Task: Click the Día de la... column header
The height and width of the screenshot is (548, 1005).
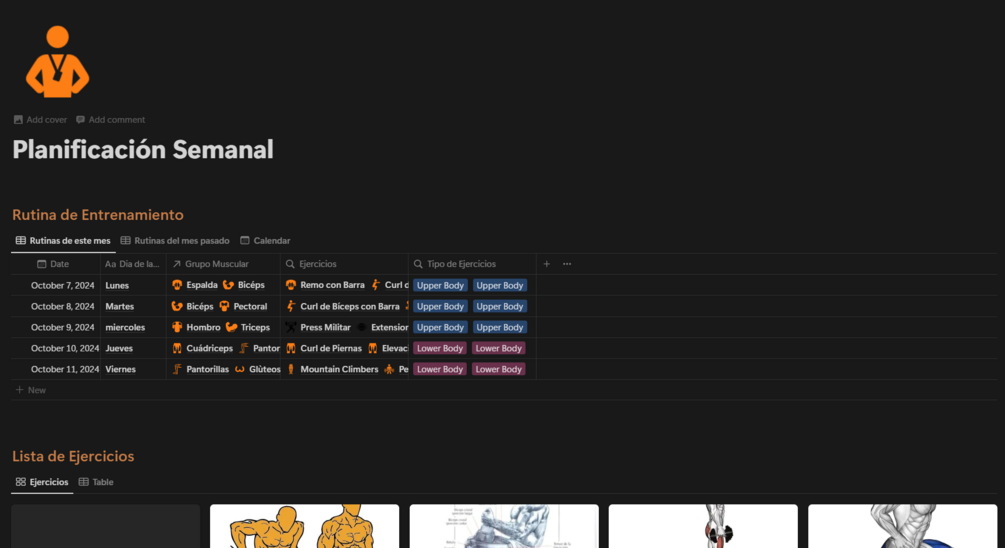Action: point(133,264)
